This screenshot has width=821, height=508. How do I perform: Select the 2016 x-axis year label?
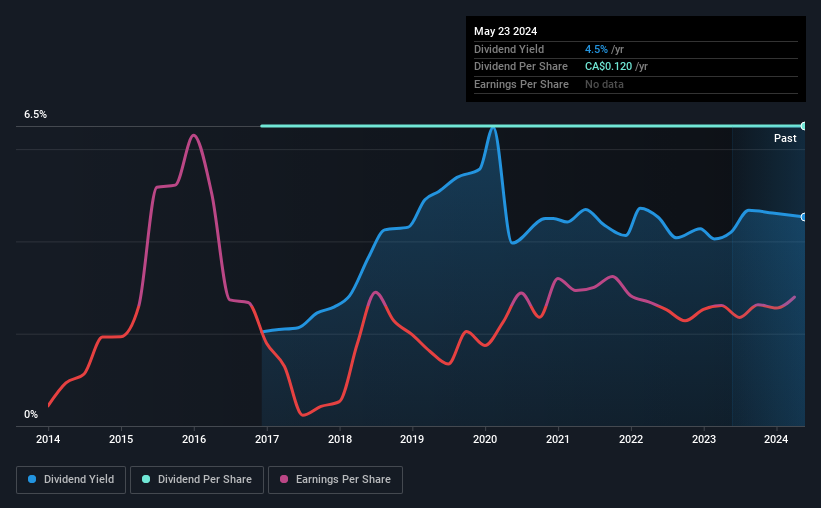tap(194, 439)
